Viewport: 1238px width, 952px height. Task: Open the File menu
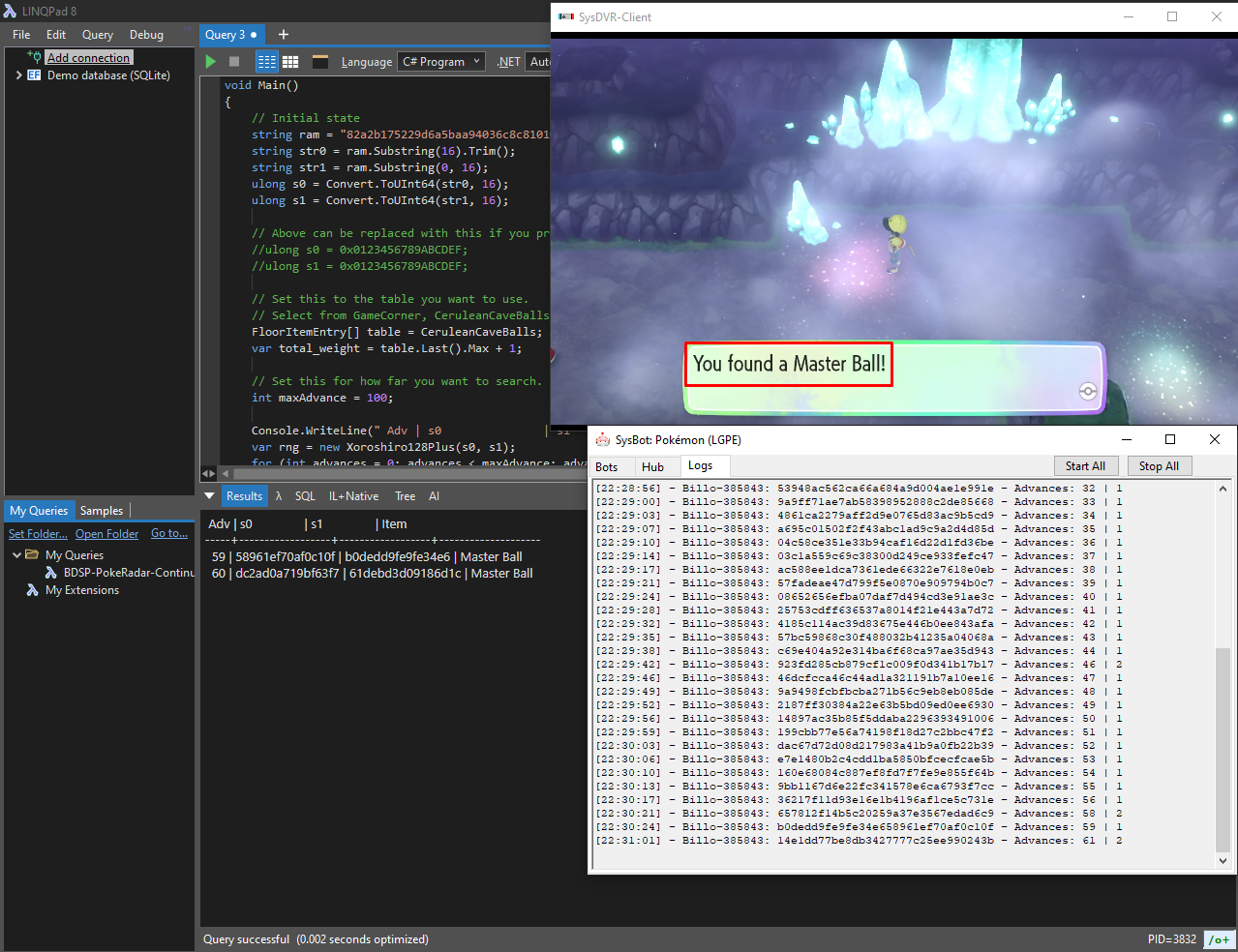pos(21,34)
